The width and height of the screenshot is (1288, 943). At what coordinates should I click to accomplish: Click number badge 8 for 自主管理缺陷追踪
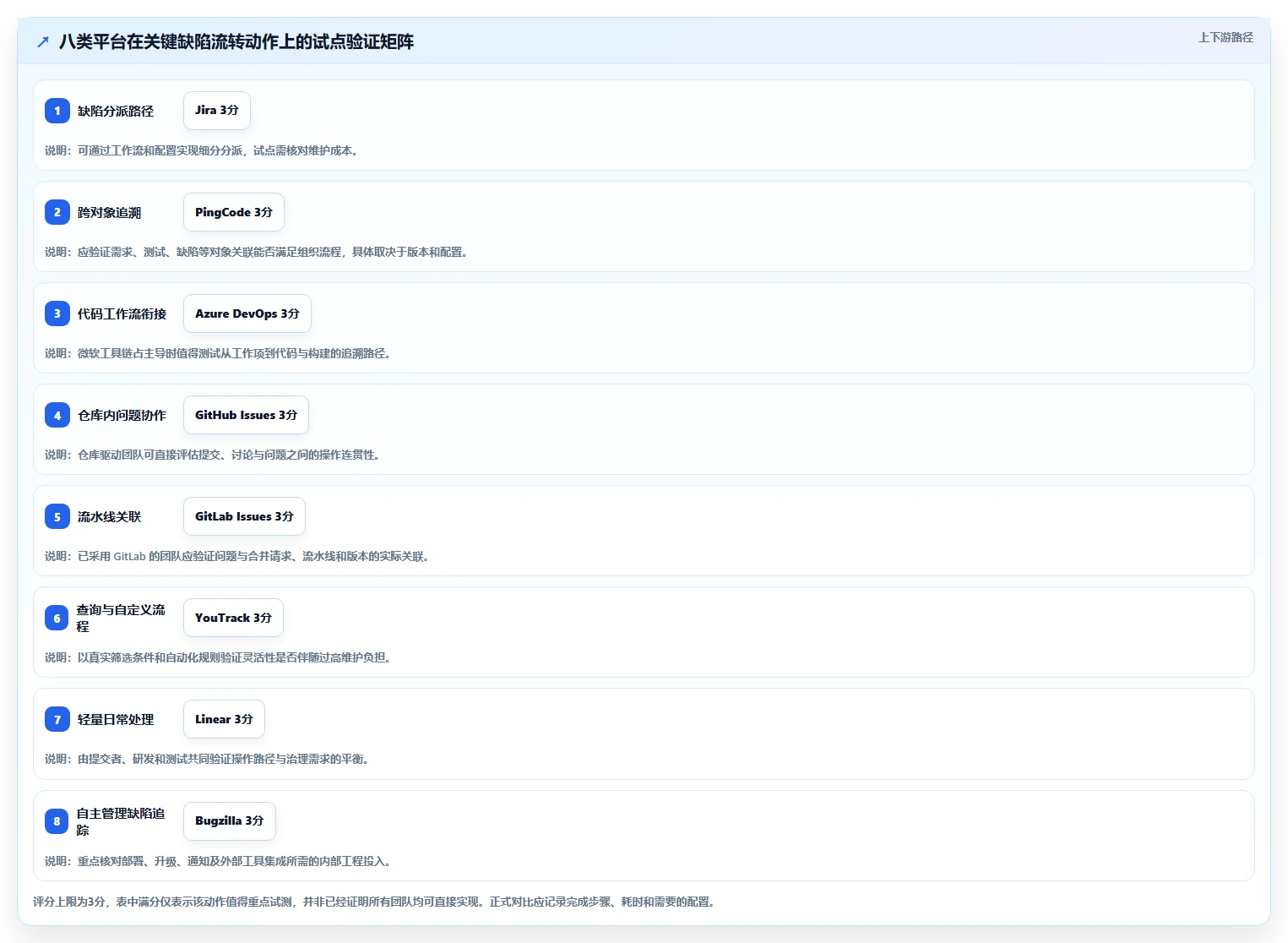pyautogui.click(x=57, y=821)
